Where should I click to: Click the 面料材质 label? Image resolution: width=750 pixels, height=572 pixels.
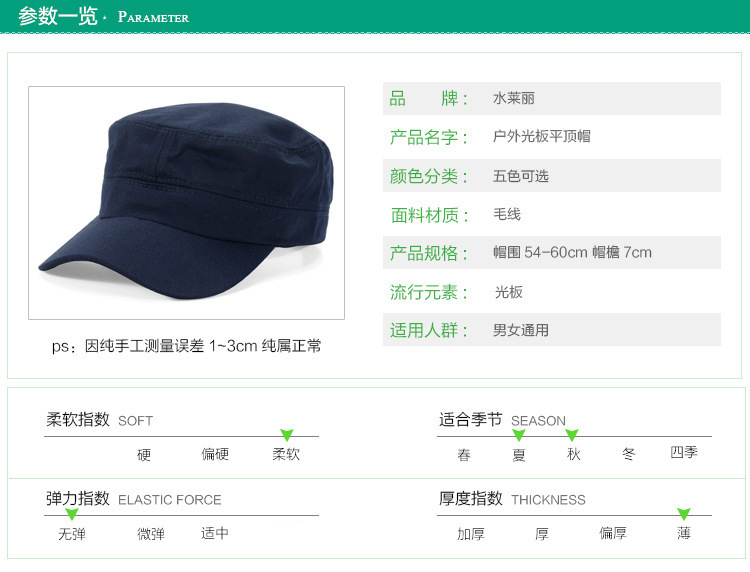tap(429, 215)
